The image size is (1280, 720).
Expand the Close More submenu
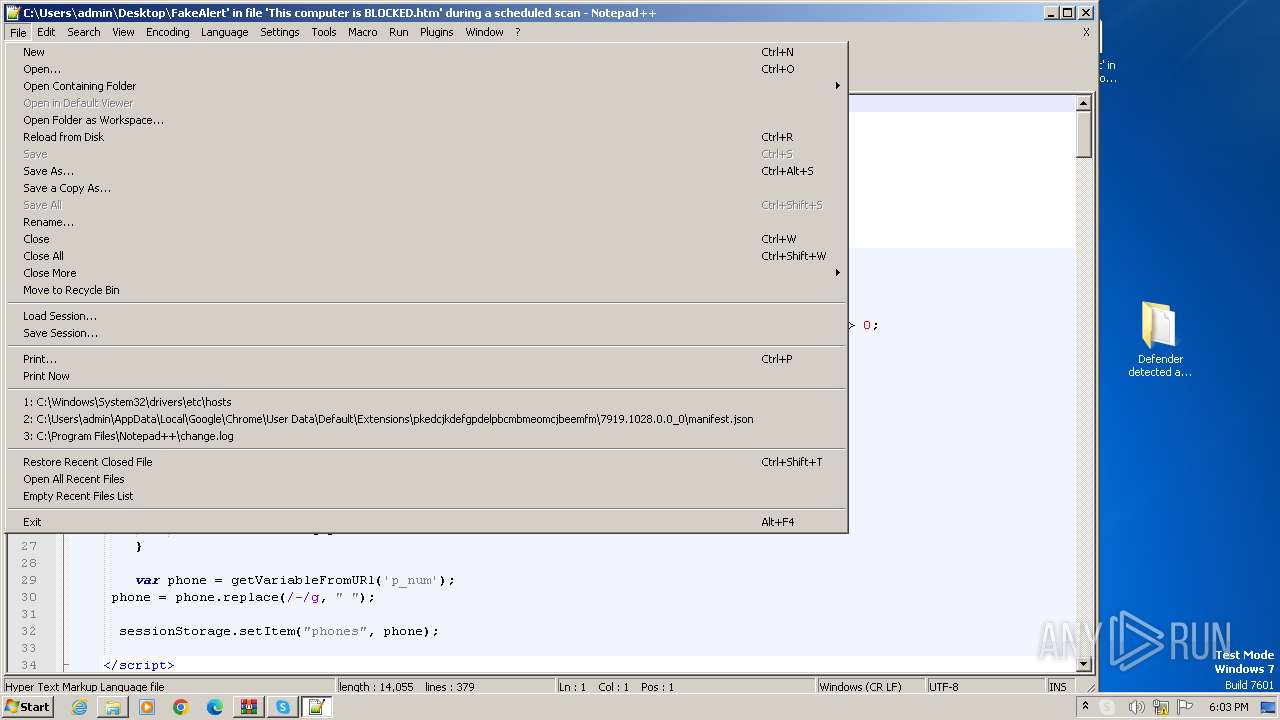coord(427,273)
